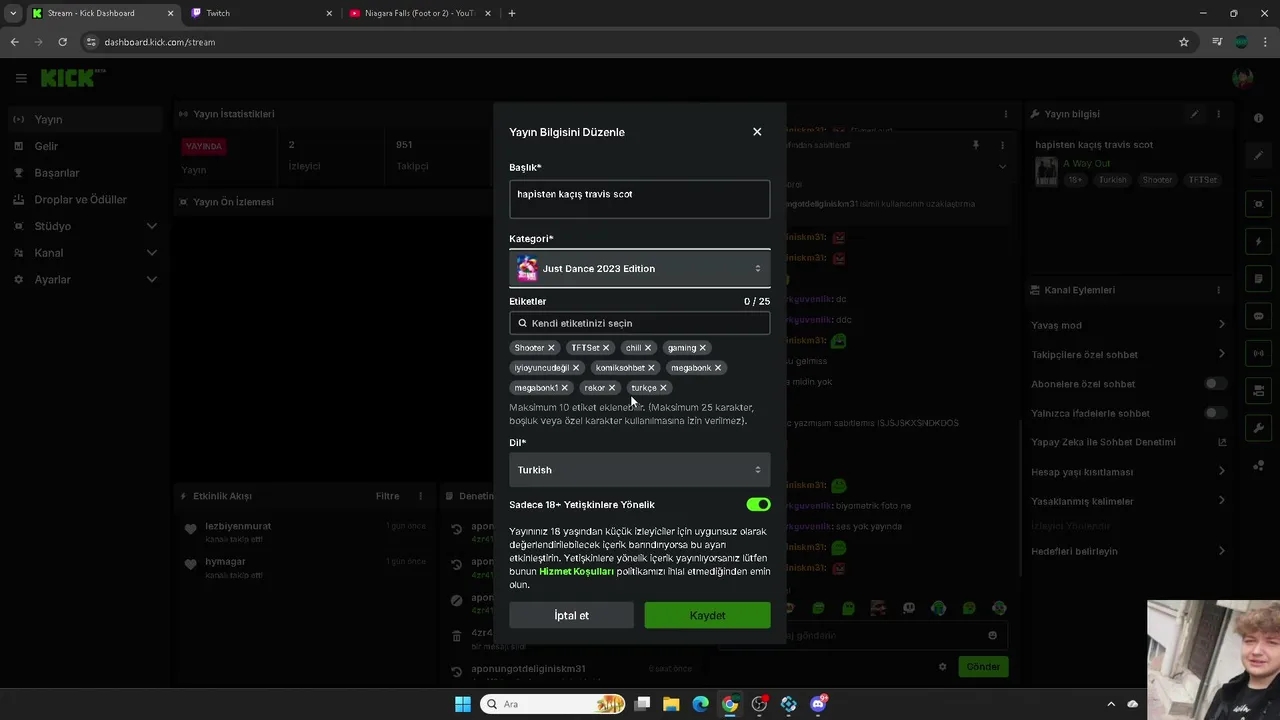Click the İptal et button

(x=571, y=616)
